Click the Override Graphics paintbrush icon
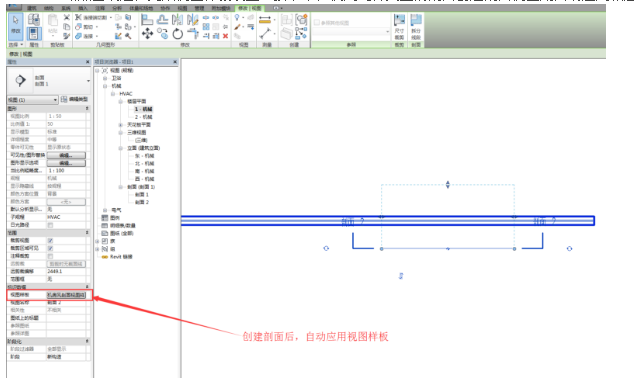Viewport: 634px width, 386px height. (x=237, y=27)
